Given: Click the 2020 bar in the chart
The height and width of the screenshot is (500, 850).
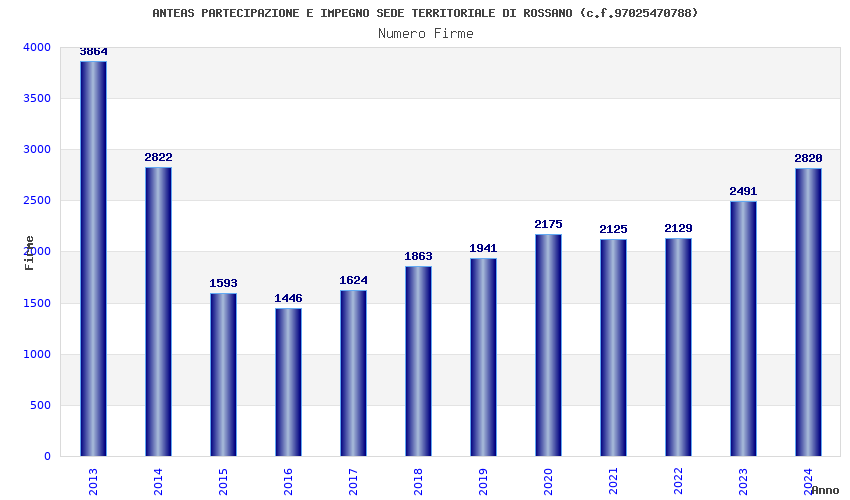Looking at the screenshot, I should 549,345.
